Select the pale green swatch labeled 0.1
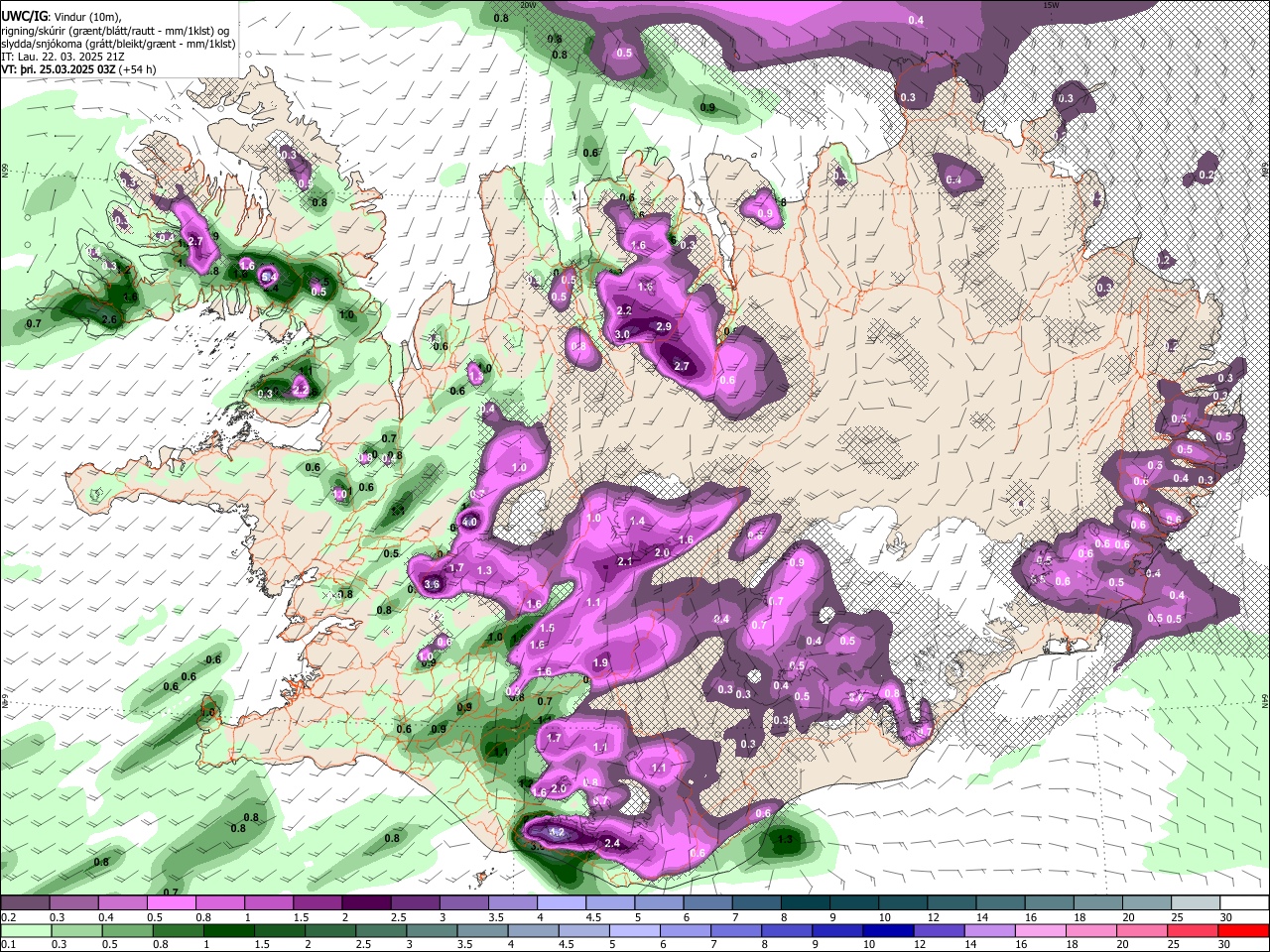 pos(27,930)
